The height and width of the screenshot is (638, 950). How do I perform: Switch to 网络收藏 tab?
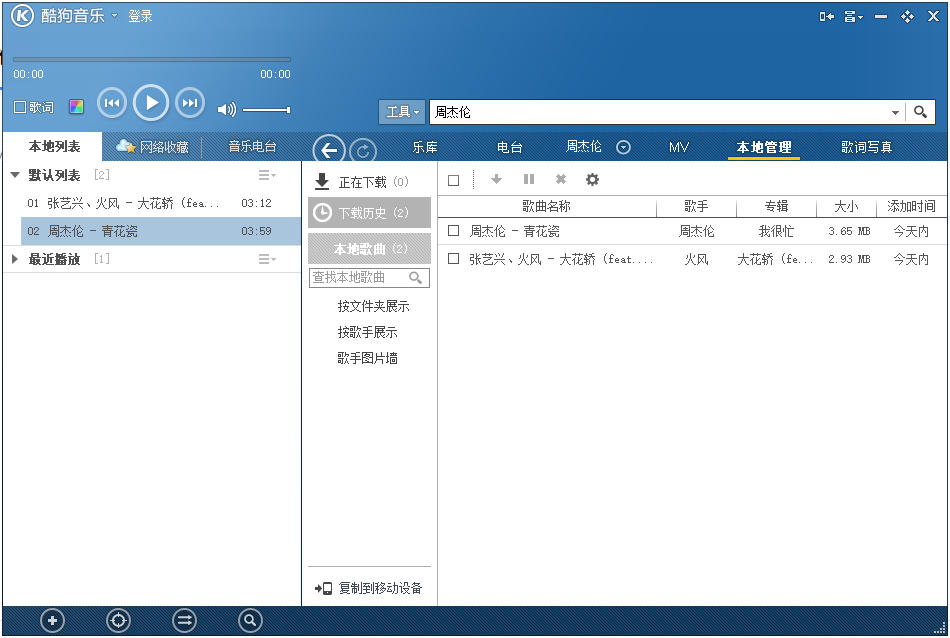coord(152,147)
